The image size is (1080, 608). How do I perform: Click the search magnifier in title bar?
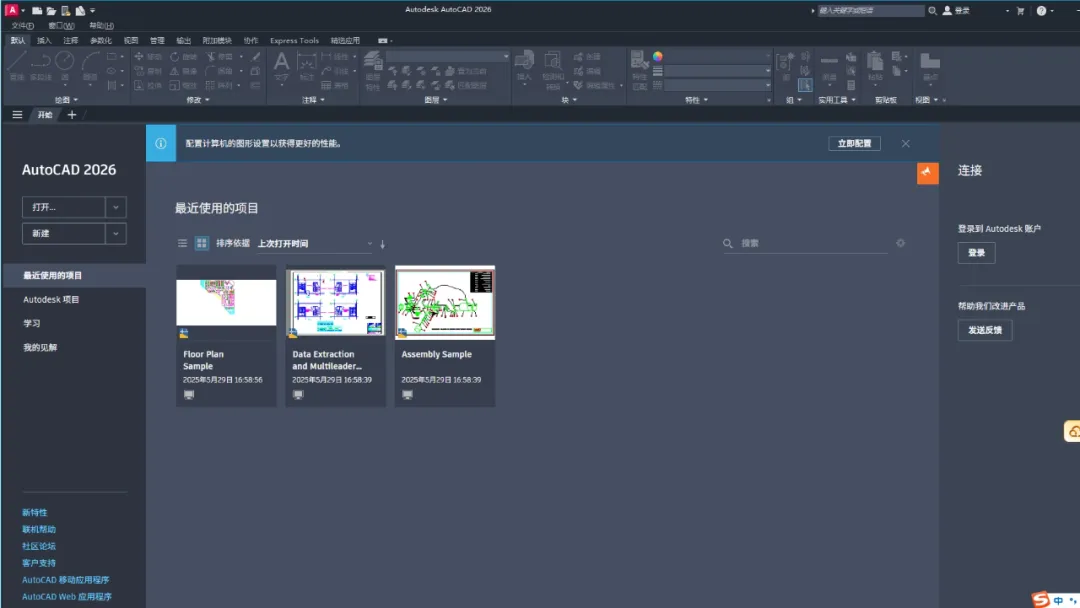[932, 10]
